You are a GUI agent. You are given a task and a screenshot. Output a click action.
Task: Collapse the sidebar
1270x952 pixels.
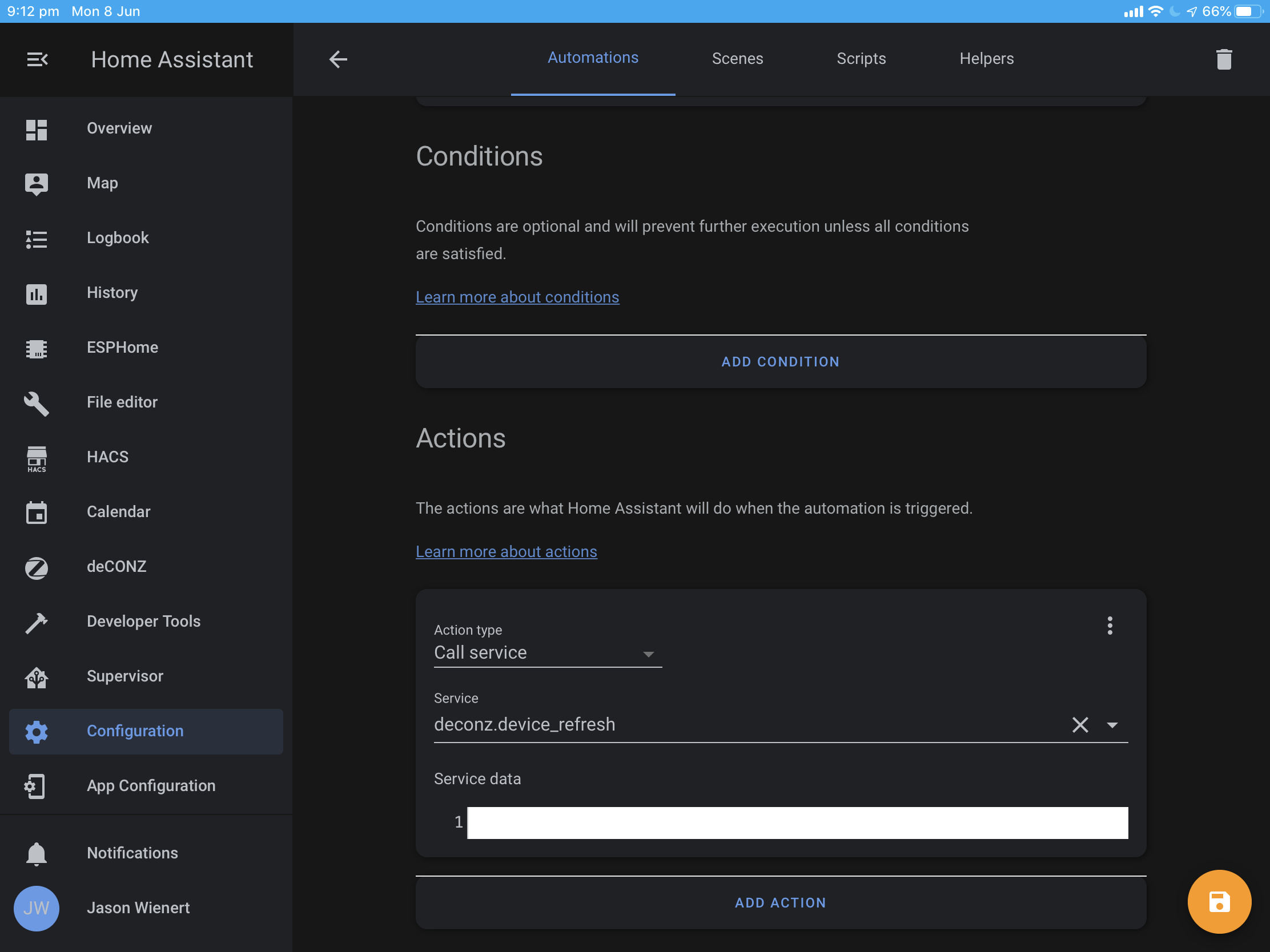37,59
